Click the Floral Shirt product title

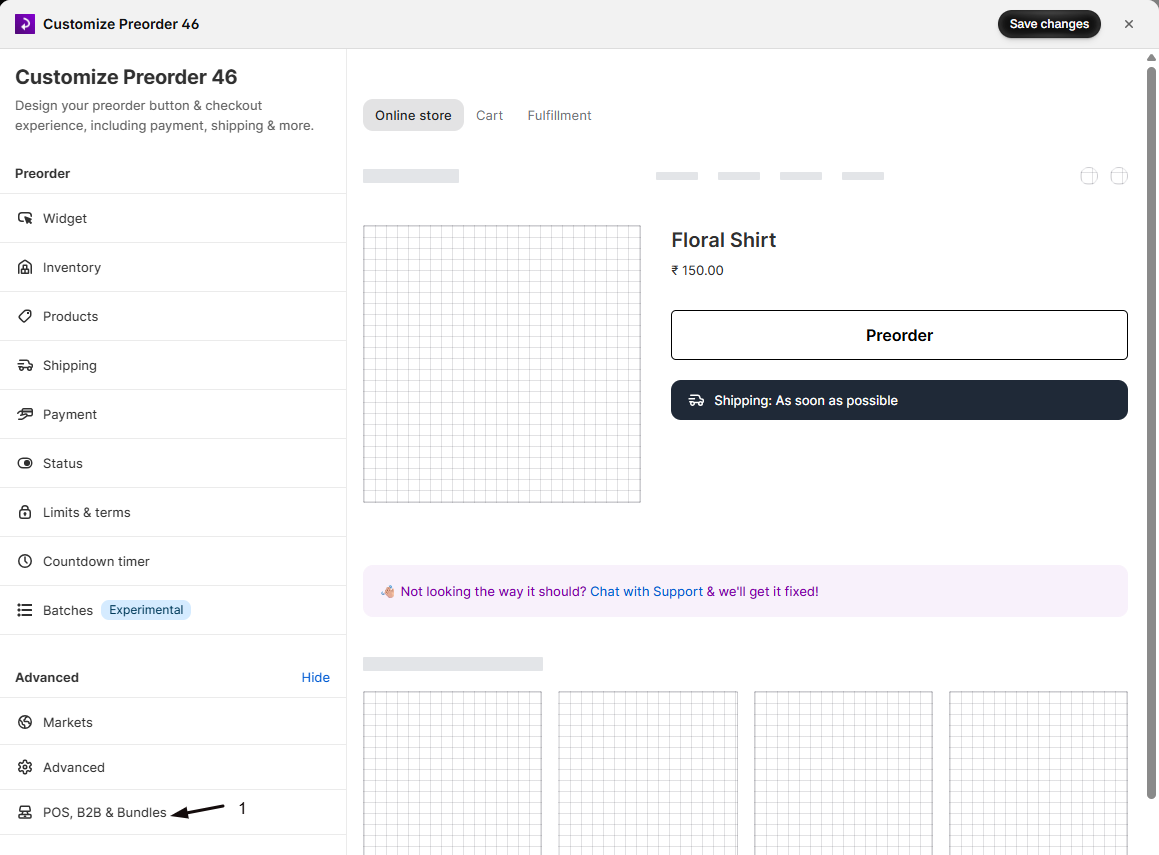[x=724, y=240]
